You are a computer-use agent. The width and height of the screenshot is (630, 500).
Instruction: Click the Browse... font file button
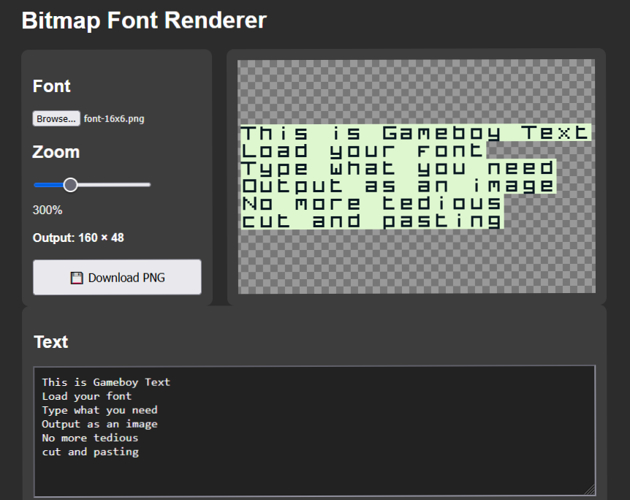(x=56, y=119)
